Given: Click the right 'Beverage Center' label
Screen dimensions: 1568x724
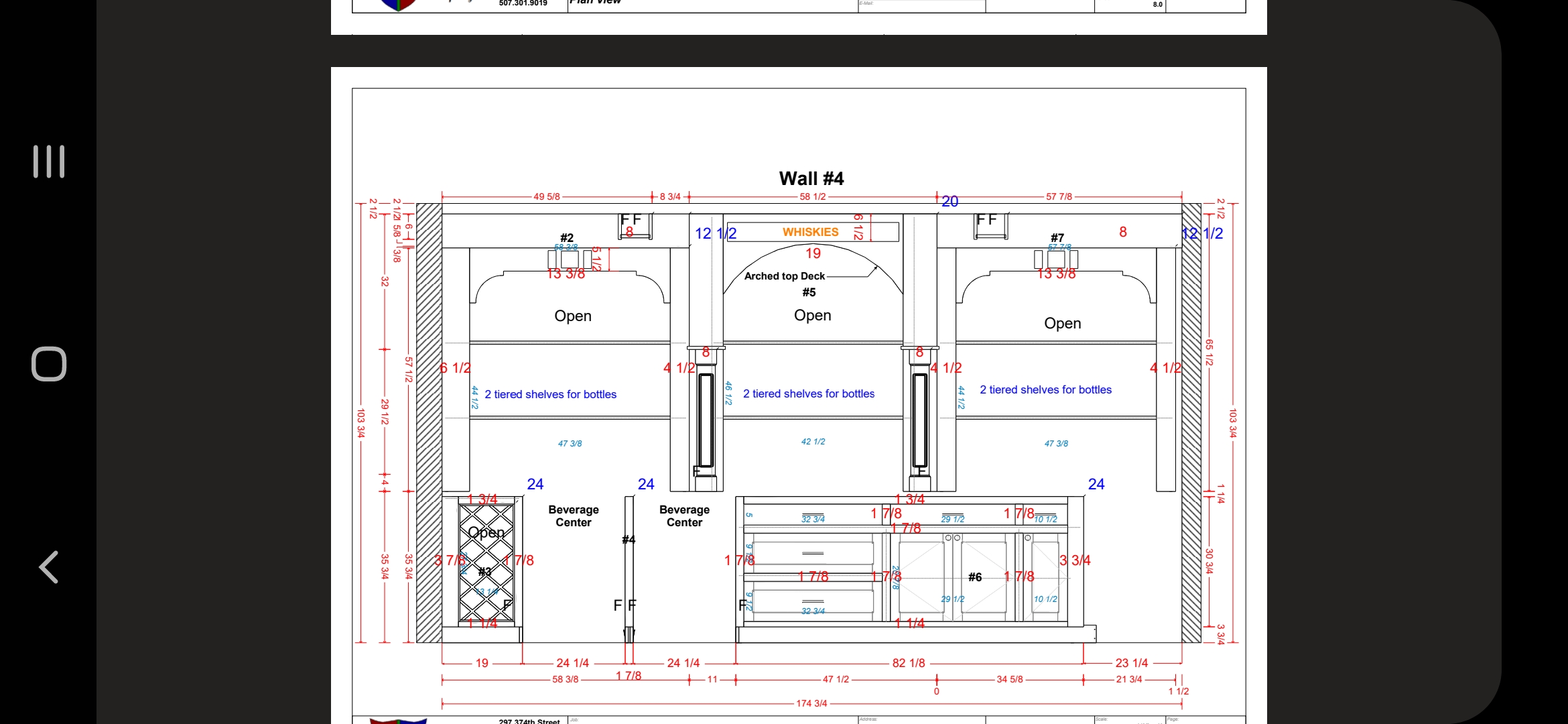Looking at the screenshot, I should click(x=684, y=516).
